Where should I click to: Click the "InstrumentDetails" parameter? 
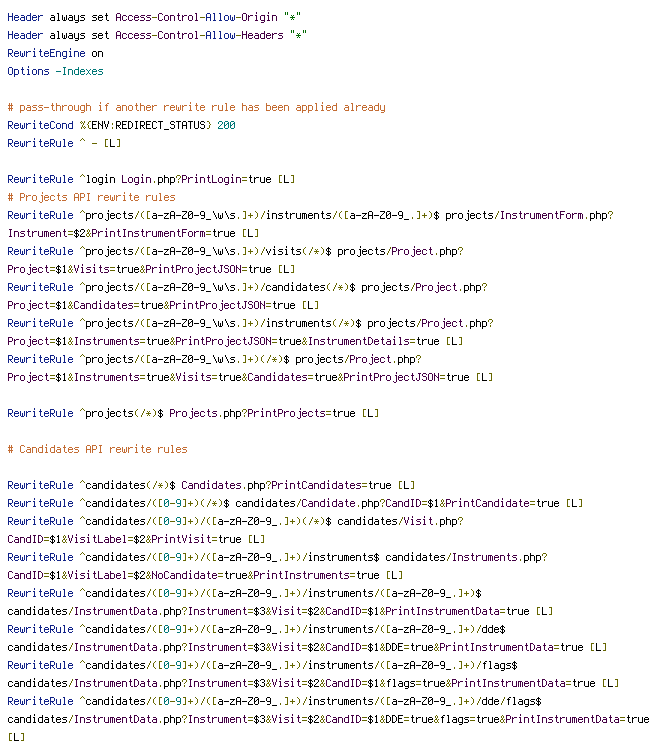click(359, 341)
